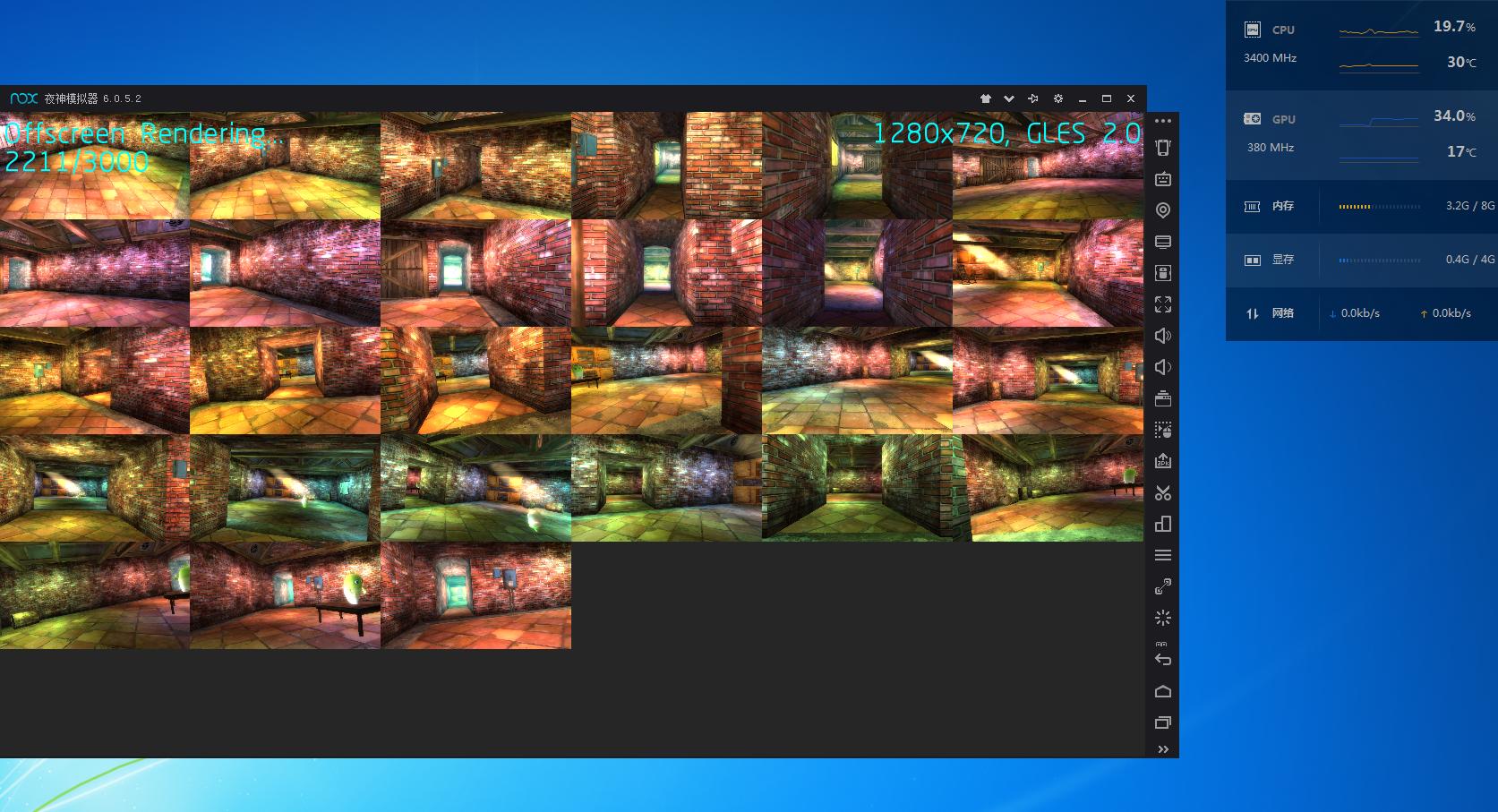1498x812 pixels.
Task: Click the memory icon in monitor widget
Action: click(1253, 206)
